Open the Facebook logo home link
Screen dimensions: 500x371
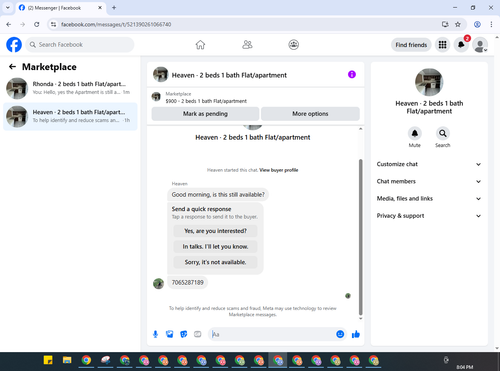coord(14,45)
